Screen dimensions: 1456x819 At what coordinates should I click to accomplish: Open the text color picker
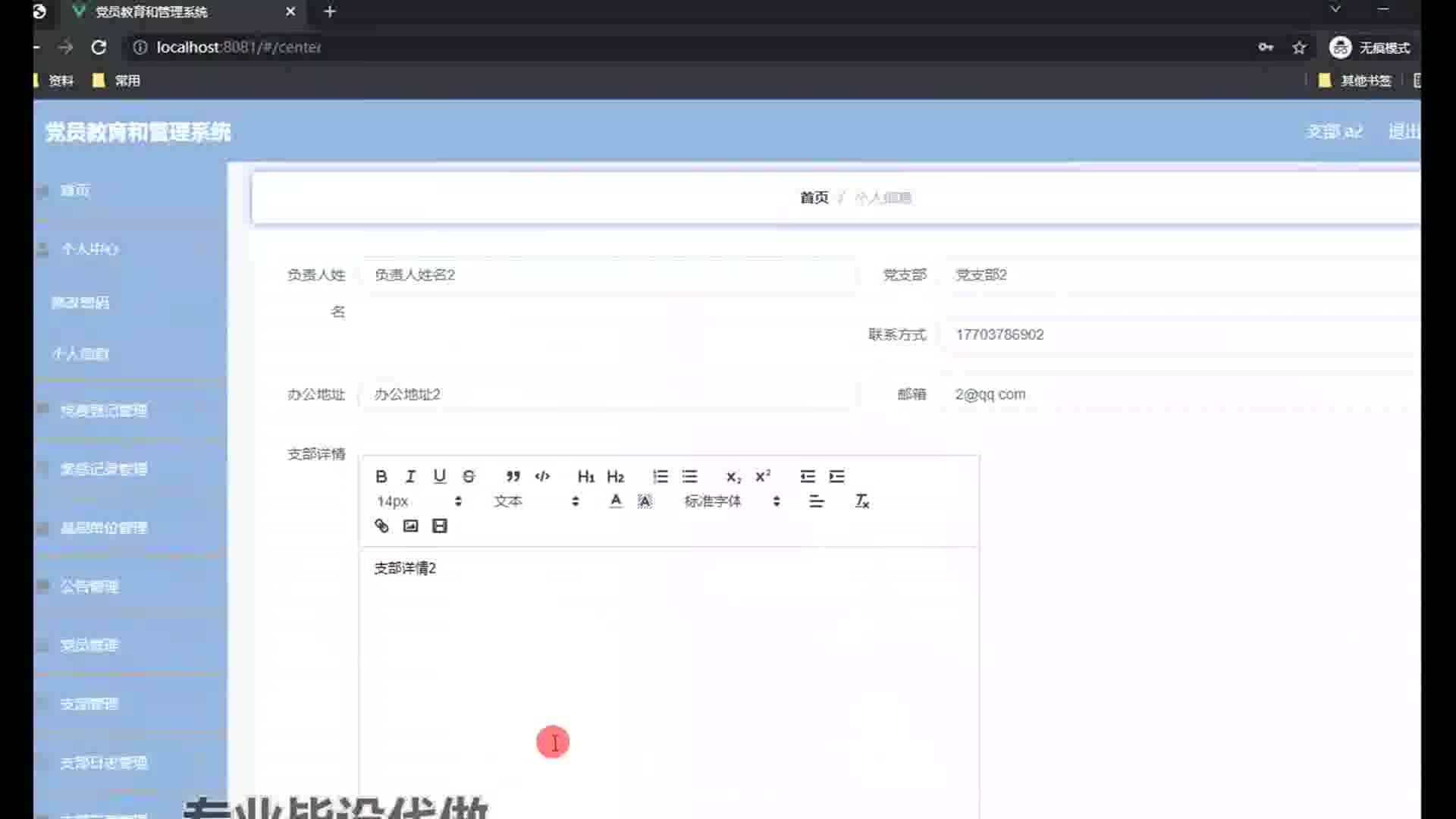tap(616, 501)
